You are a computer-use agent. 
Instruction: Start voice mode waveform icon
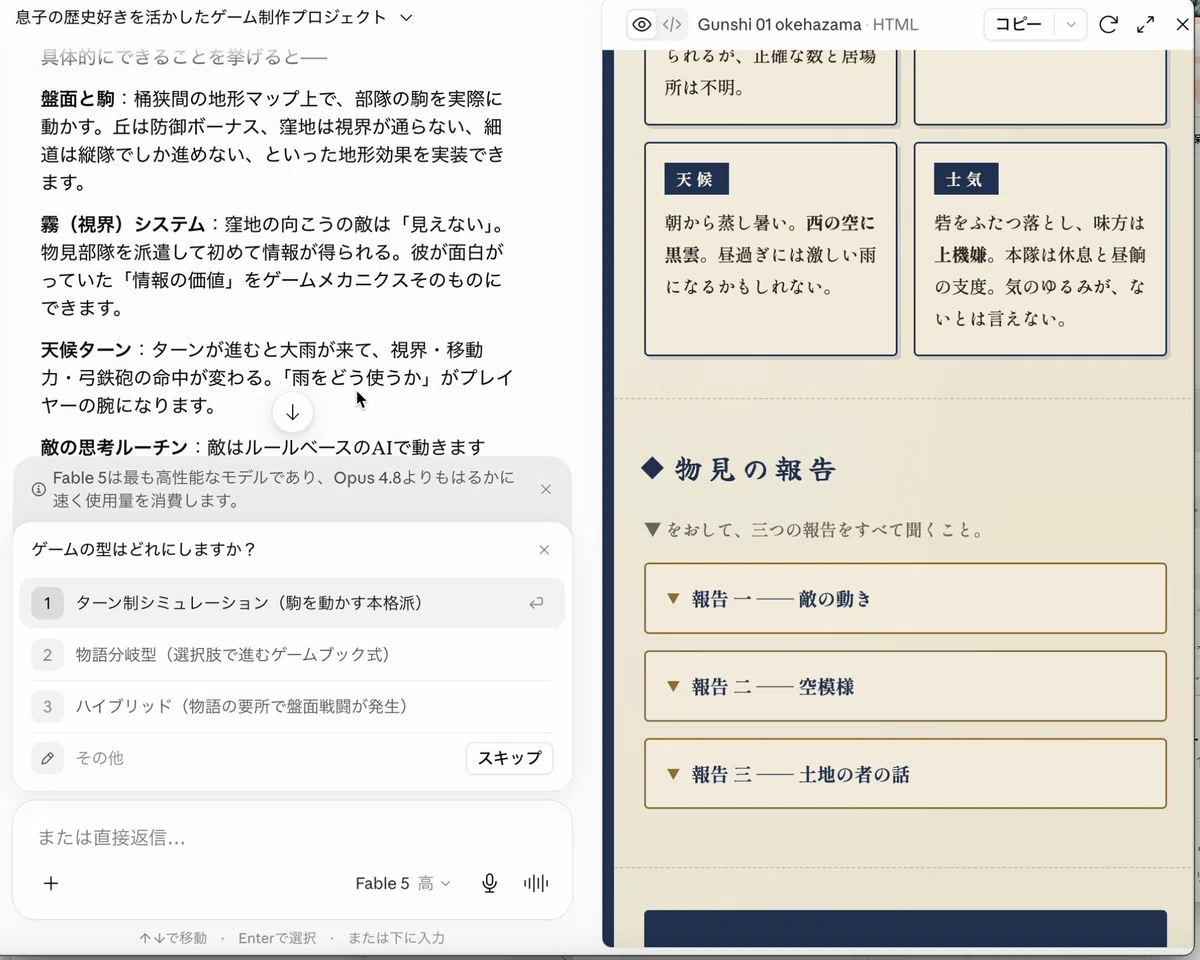(536, 883)
